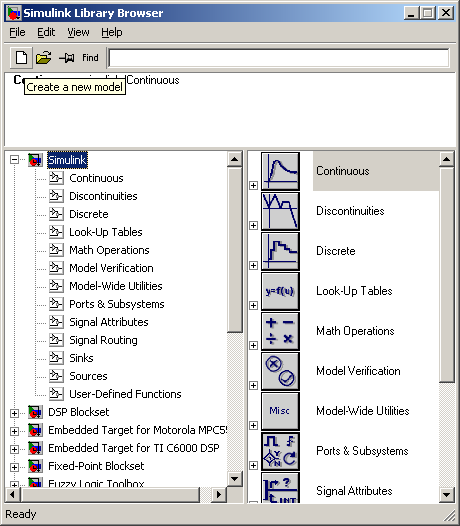Select Signal Attributes in the tree
Image resolution: width=460 pixels, height=526 pixels.
tap(109, 322)
